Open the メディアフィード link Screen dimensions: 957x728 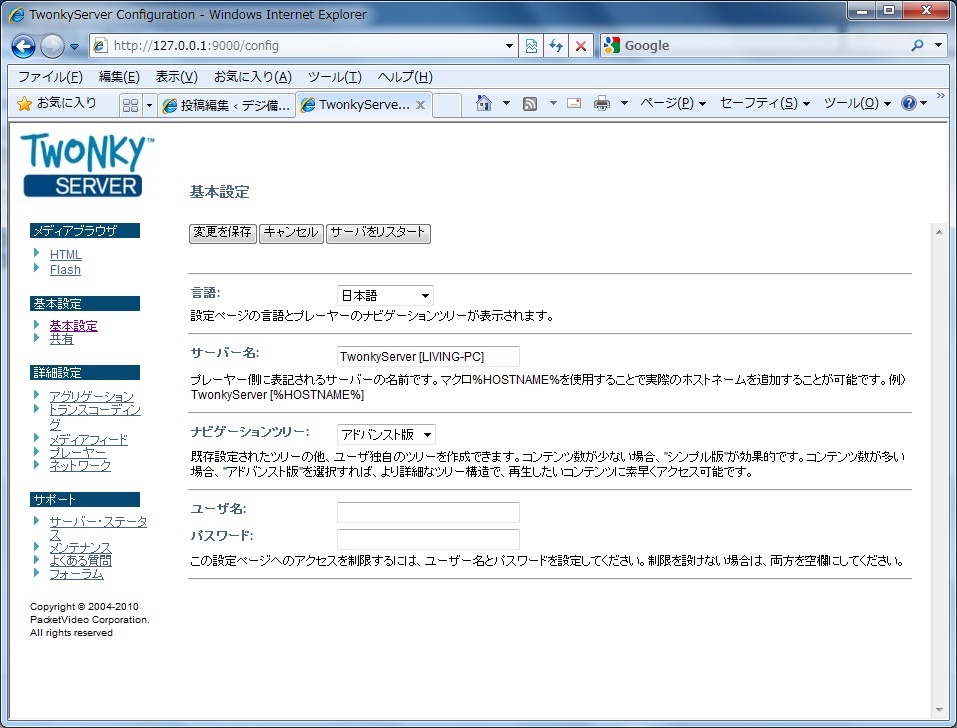[88, 440]
